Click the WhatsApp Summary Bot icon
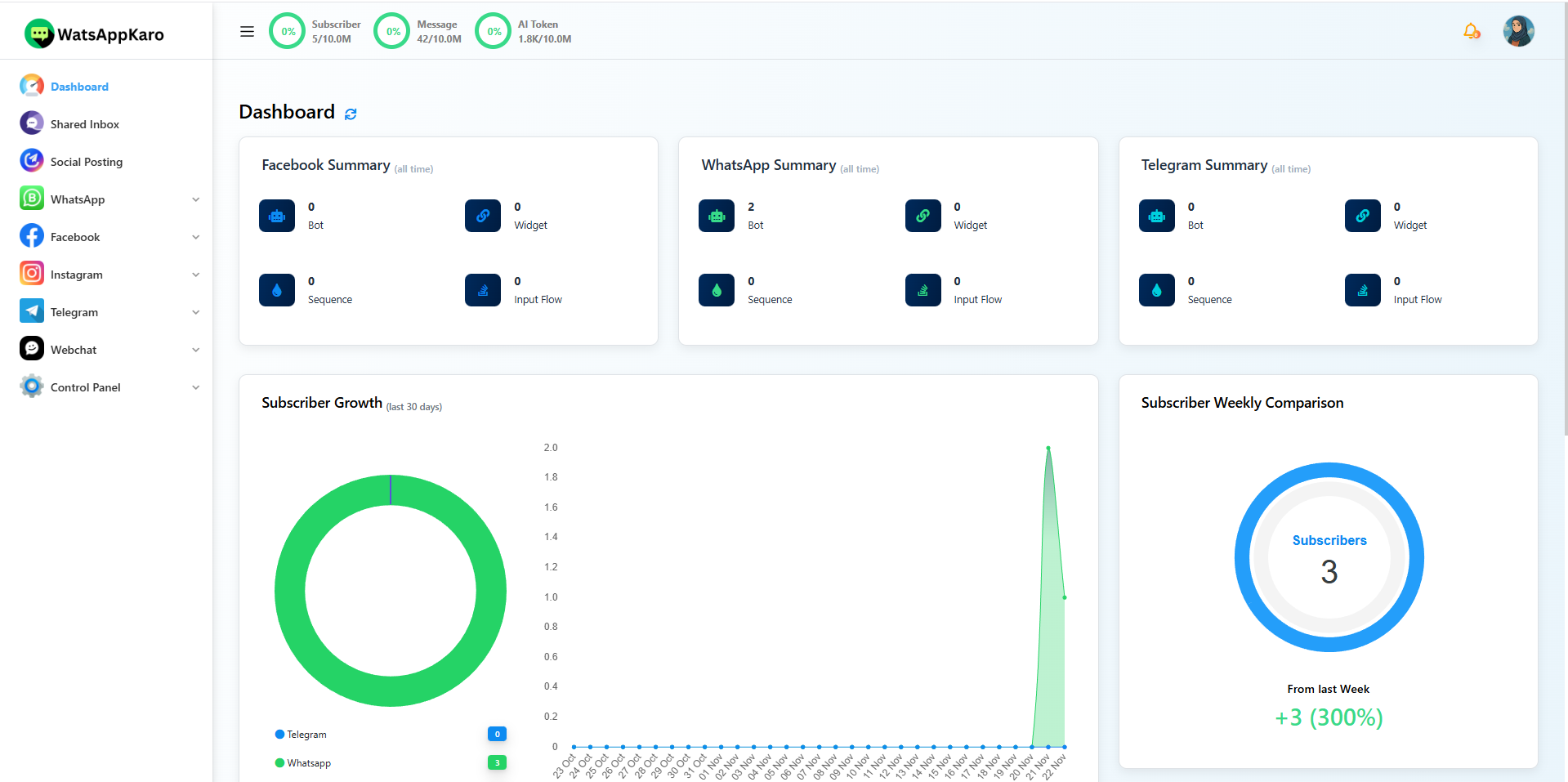 [717, 216]
